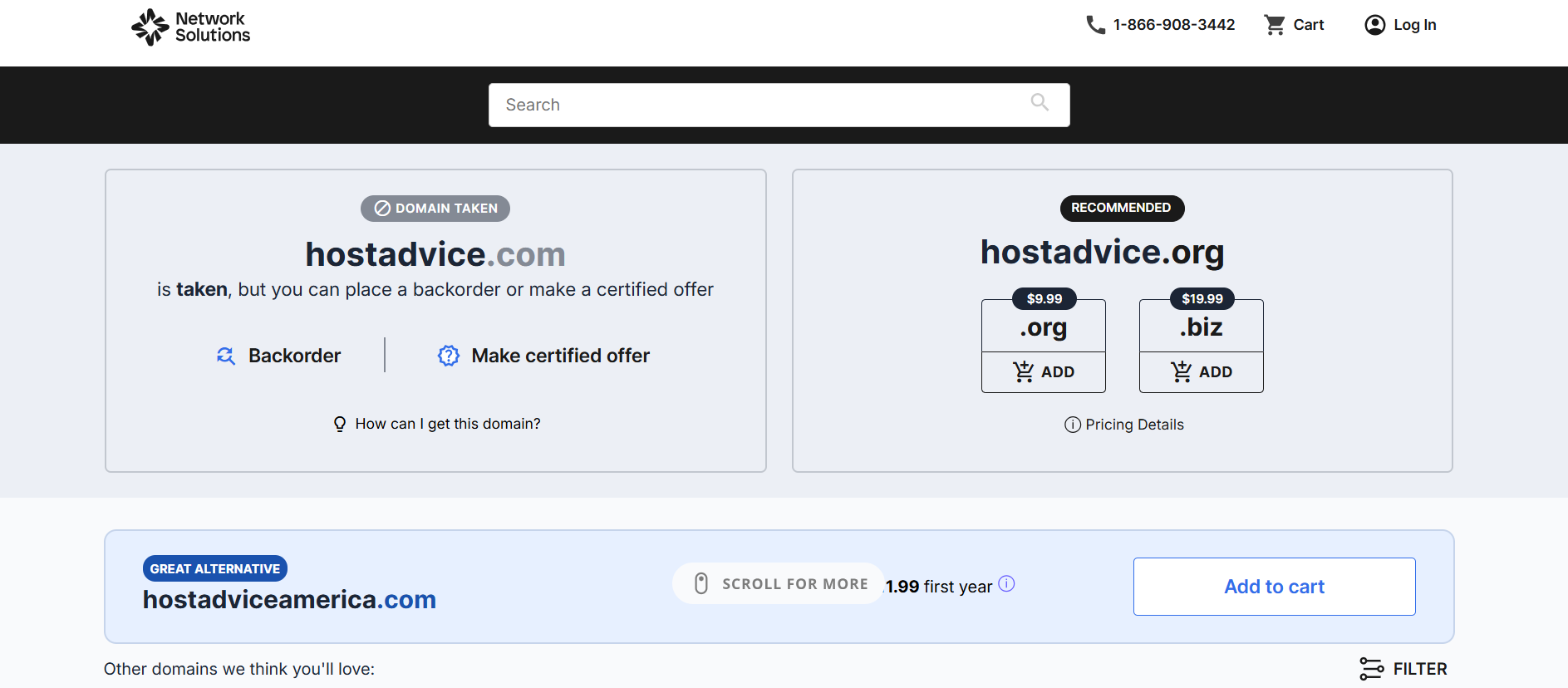Viewport: 1568px width, 688px height.
Task: Open the Cart link
Action: [x=1308, y=25]
